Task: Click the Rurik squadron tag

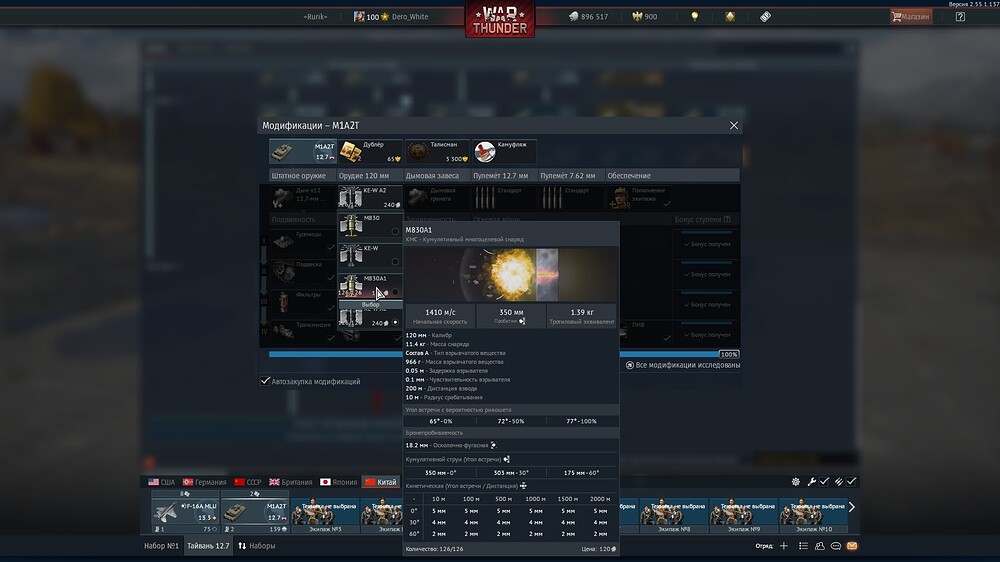Action: [315, 17]
